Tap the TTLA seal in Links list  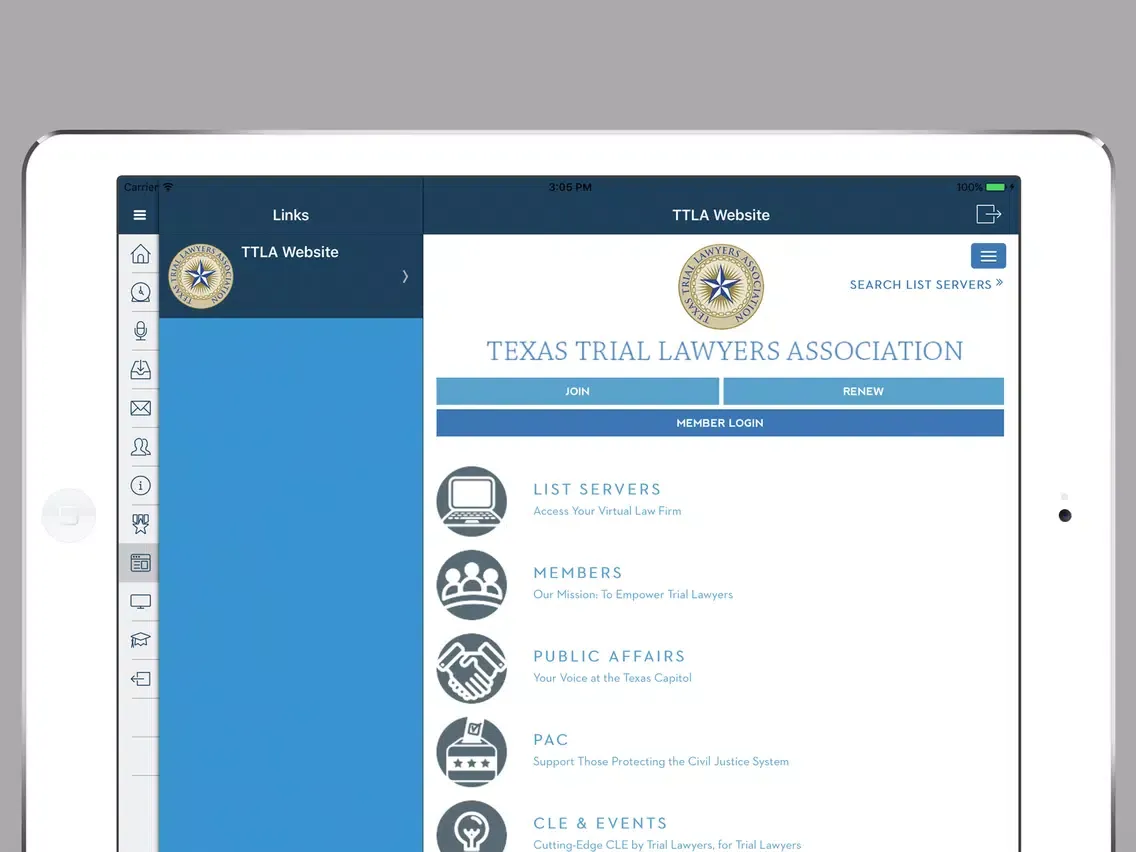201,276
